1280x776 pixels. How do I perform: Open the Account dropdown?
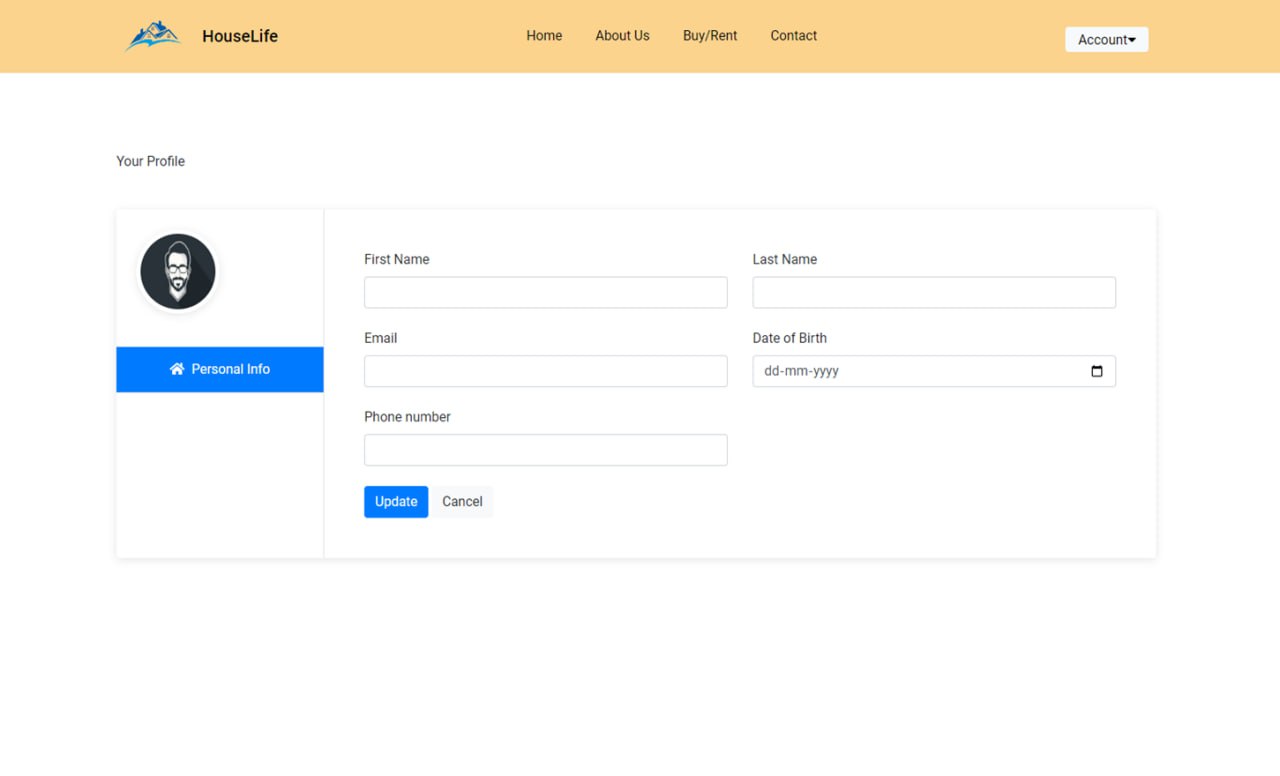coord(1106,39)
